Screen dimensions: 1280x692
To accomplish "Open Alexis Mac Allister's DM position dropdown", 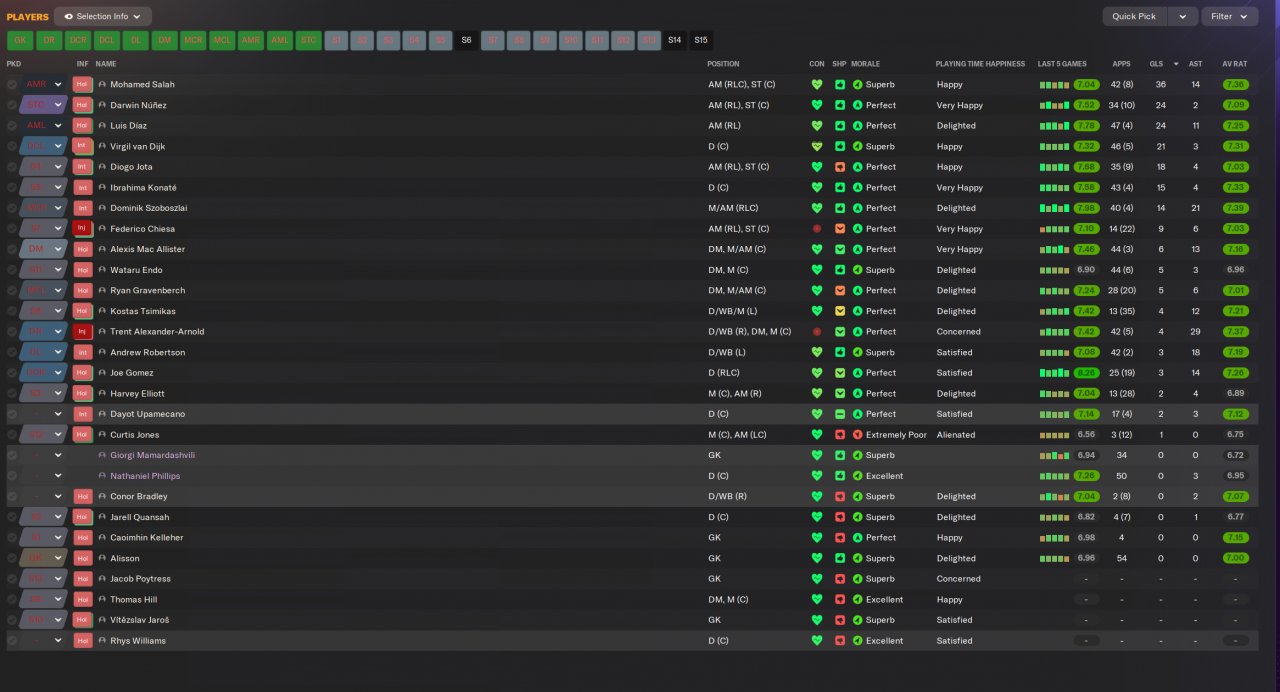I will 43,249.
